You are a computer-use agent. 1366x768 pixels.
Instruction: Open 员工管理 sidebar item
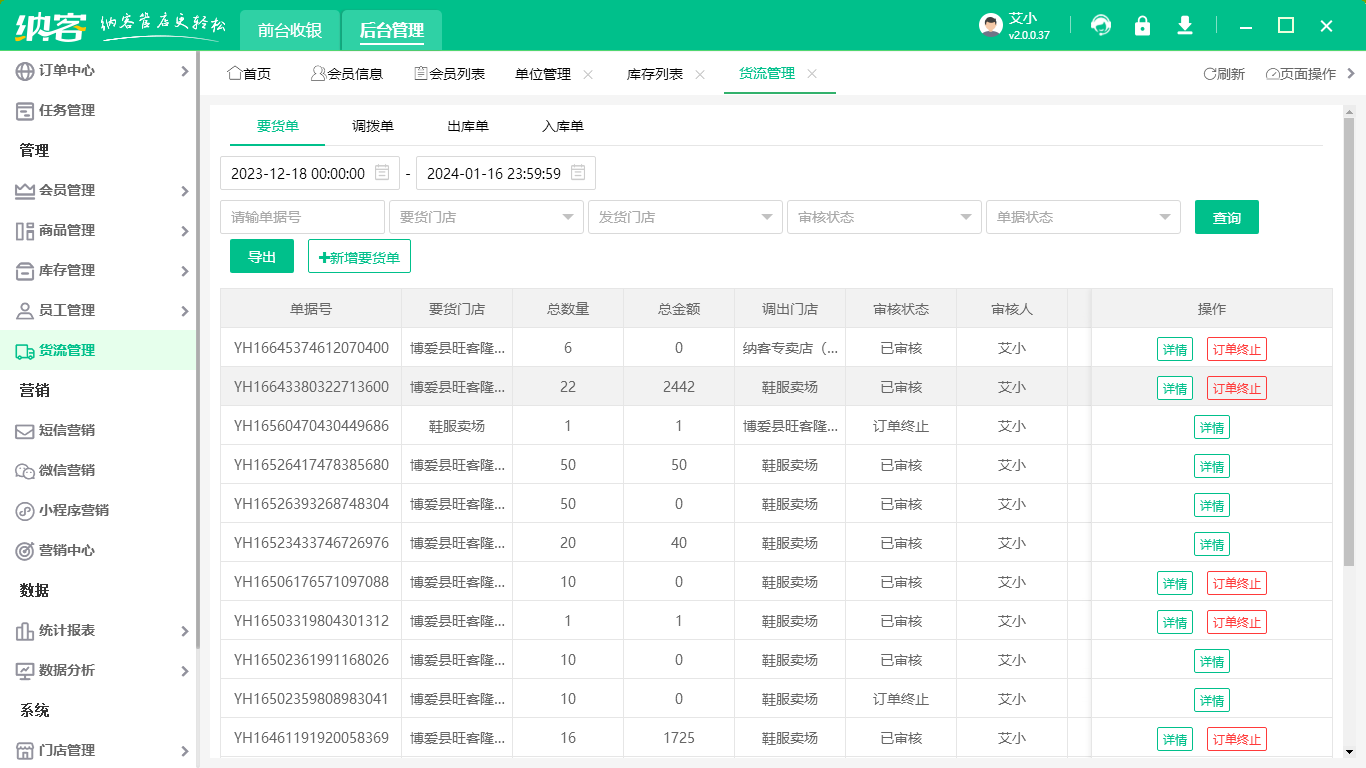click(98, 310)
